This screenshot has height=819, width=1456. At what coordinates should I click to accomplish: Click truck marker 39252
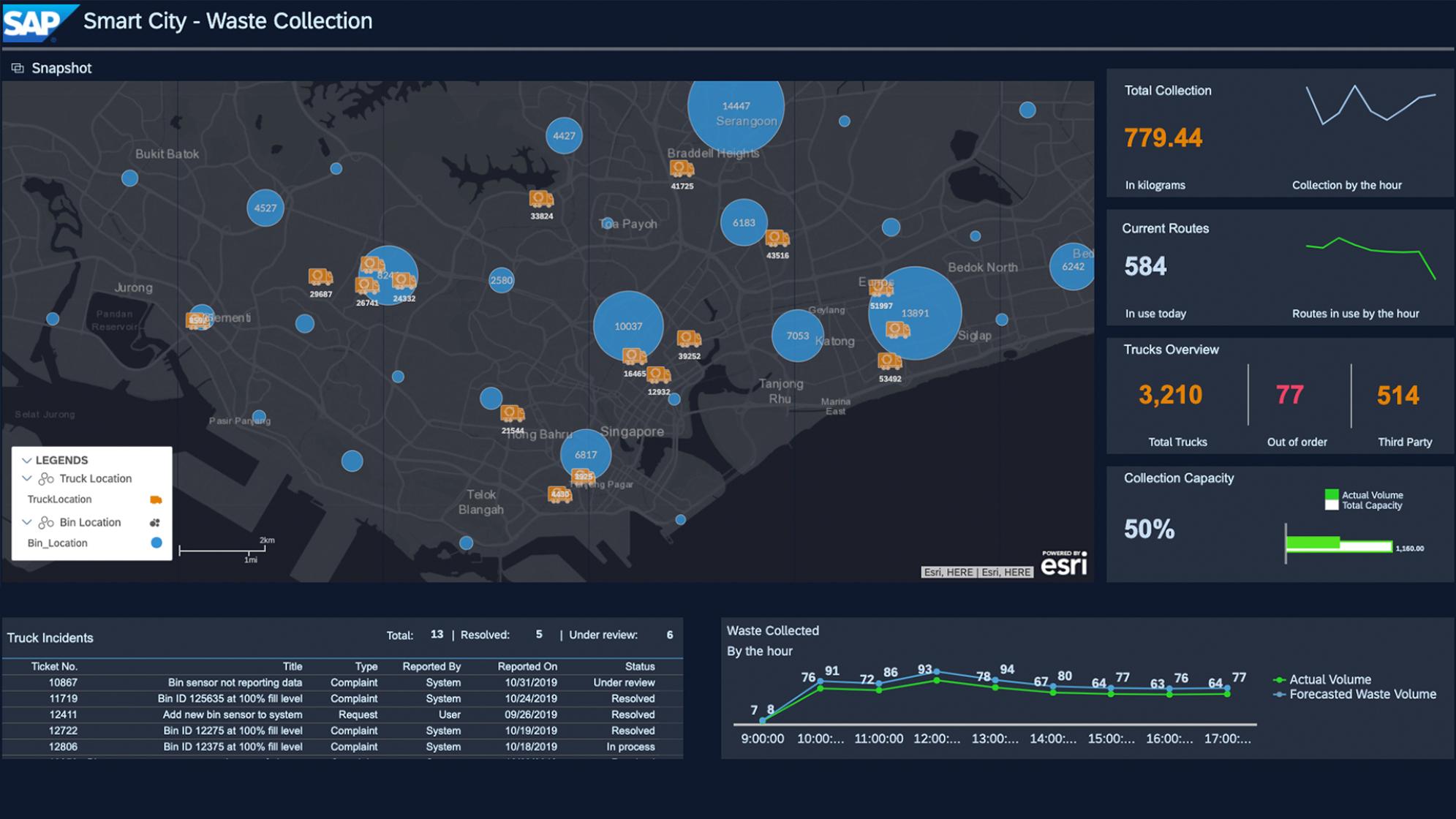(x=689, y=339)
